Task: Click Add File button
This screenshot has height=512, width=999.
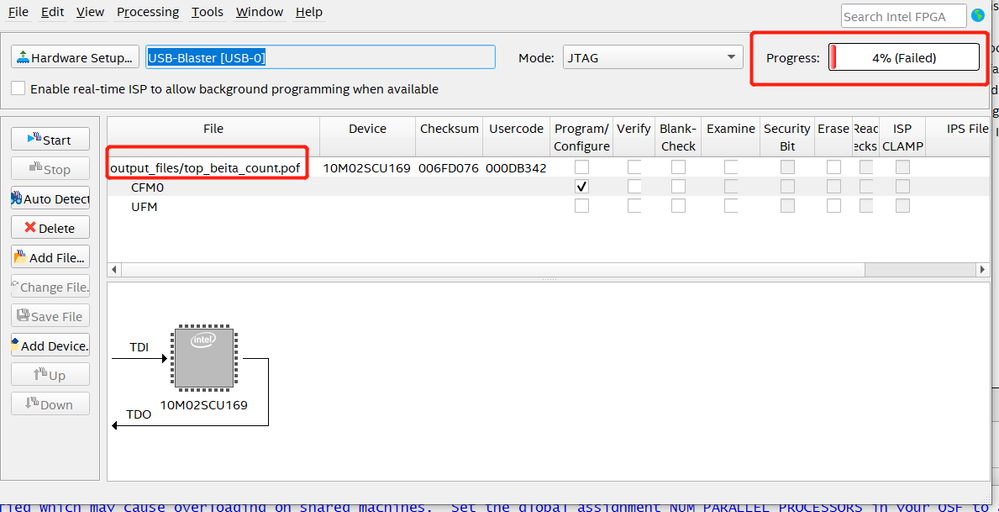Action: pos(50,257)
